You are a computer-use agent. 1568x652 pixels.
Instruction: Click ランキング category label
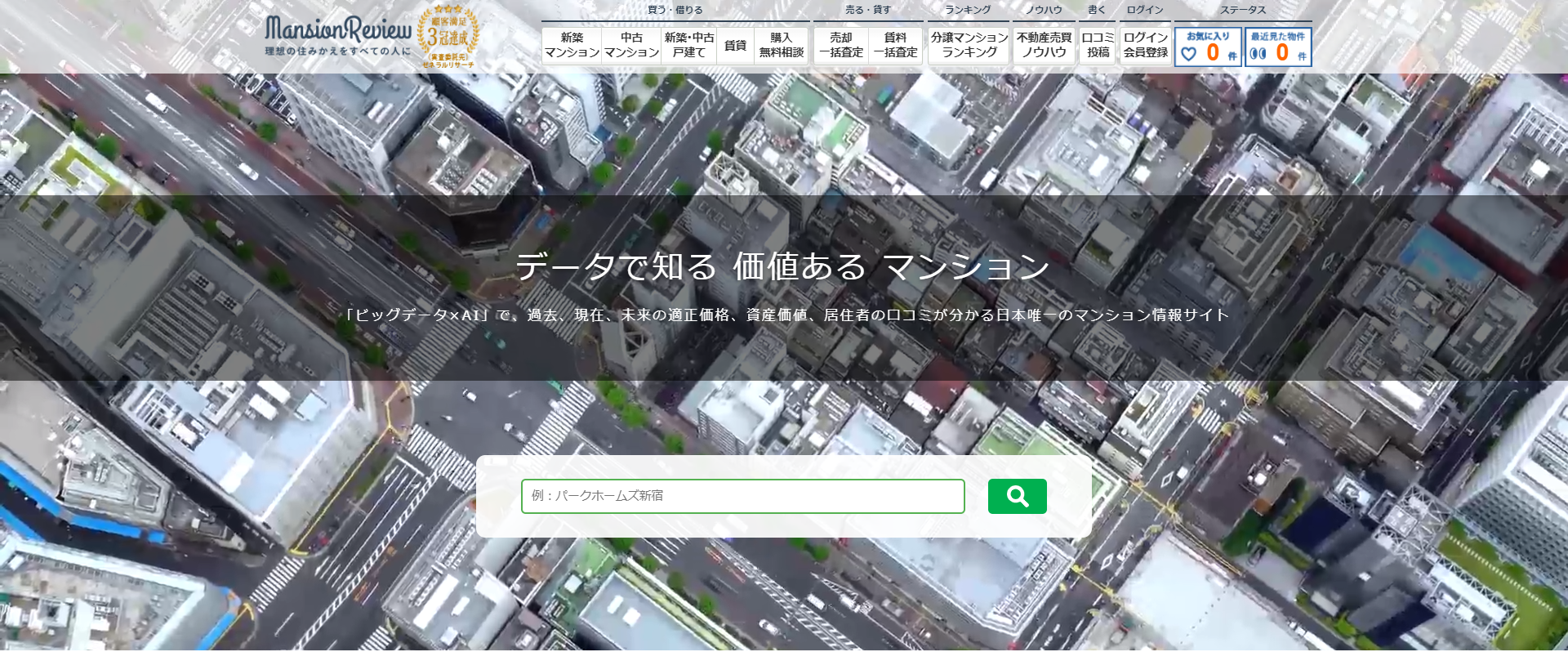968,10
